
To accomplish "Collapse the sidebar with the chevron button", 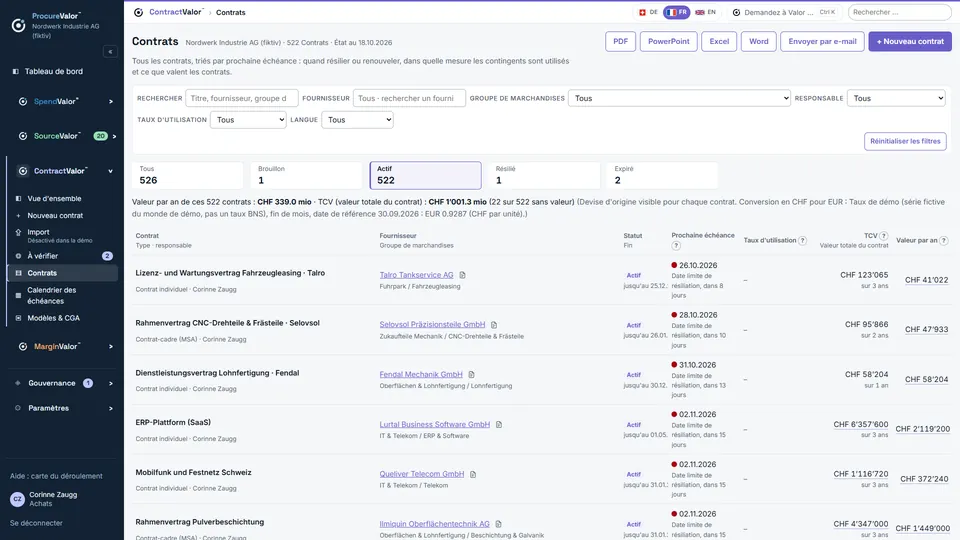I will pos(110,52).
